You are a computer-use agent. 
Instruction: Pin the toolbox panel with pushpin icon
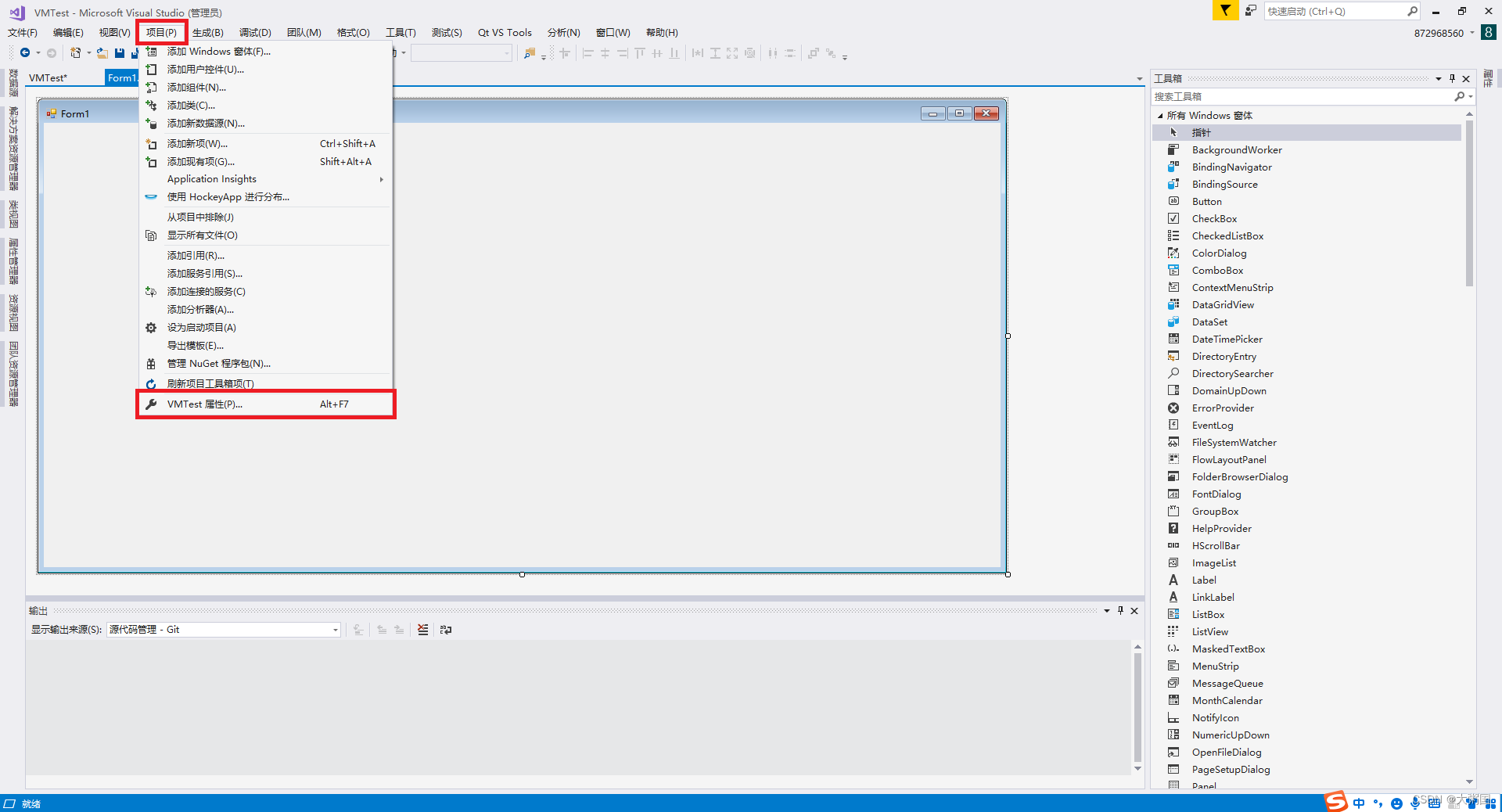tap(1452, 78)
